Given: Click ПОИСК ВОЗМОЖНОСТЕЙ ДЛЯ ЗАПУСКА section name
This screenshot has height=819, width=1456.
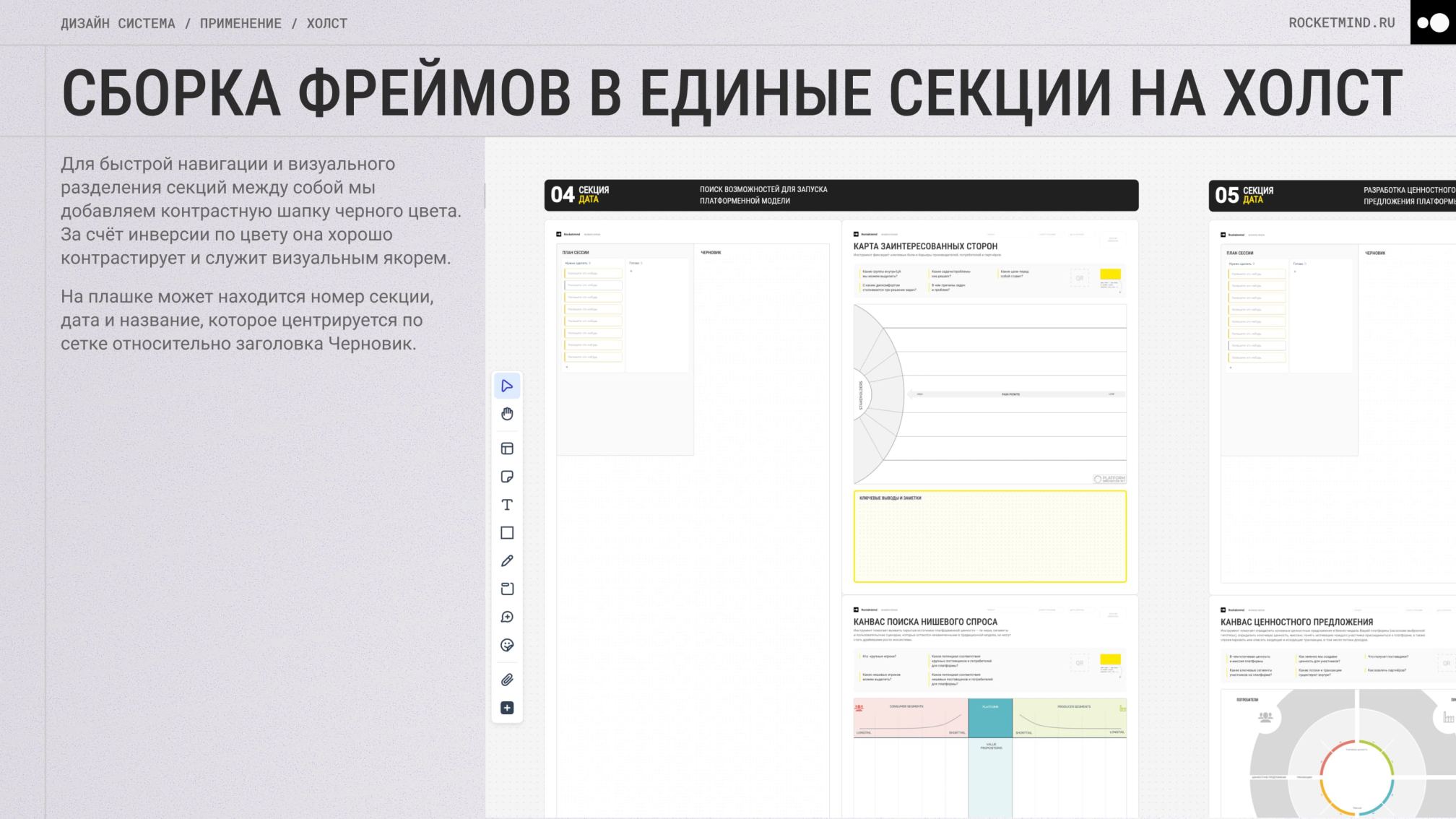Looking at the screenshot, I should point(763,195).
